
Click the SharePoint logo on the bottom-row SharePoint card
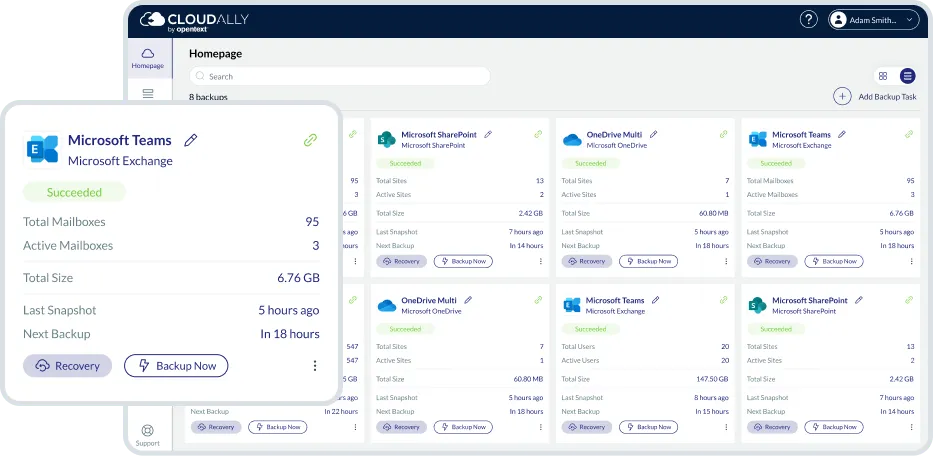point(757,305)
